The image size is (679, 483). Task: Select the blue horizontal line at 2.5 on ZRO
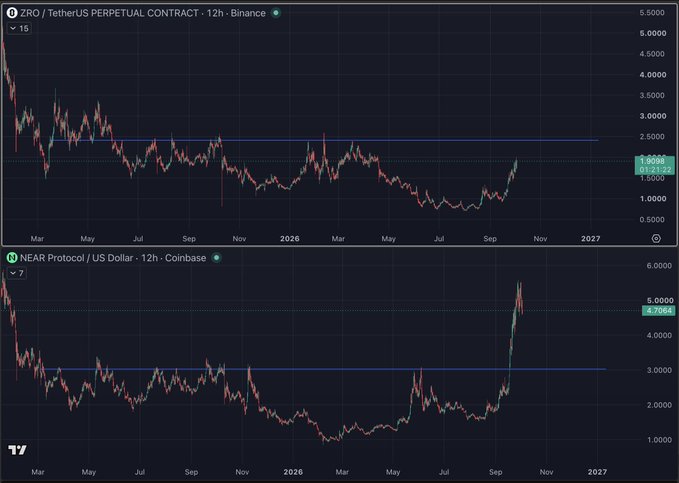pyautogui.click(x=325, y=140)
